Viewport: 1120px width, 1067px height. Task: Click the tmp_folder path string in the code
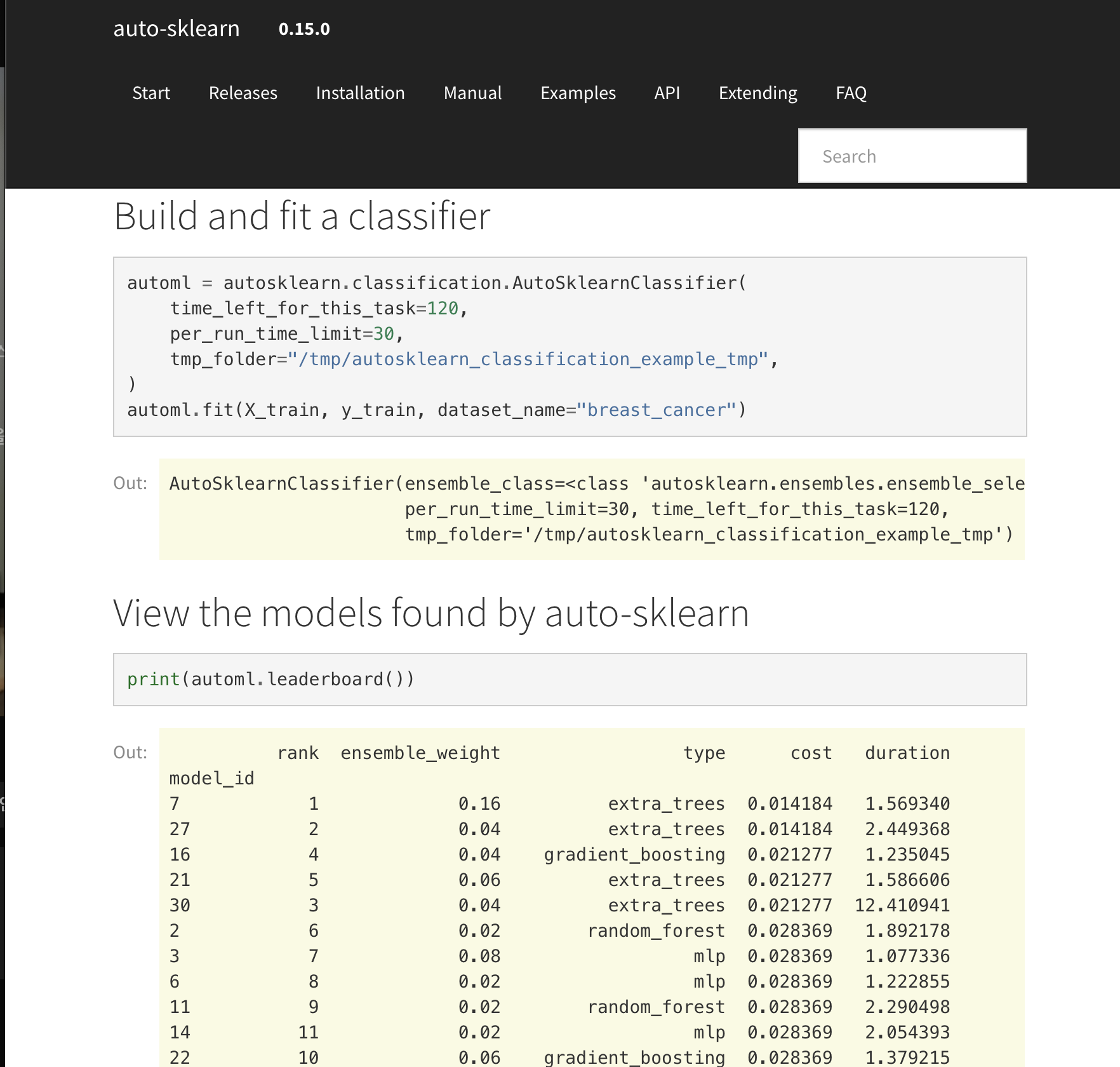pos(528,359)
